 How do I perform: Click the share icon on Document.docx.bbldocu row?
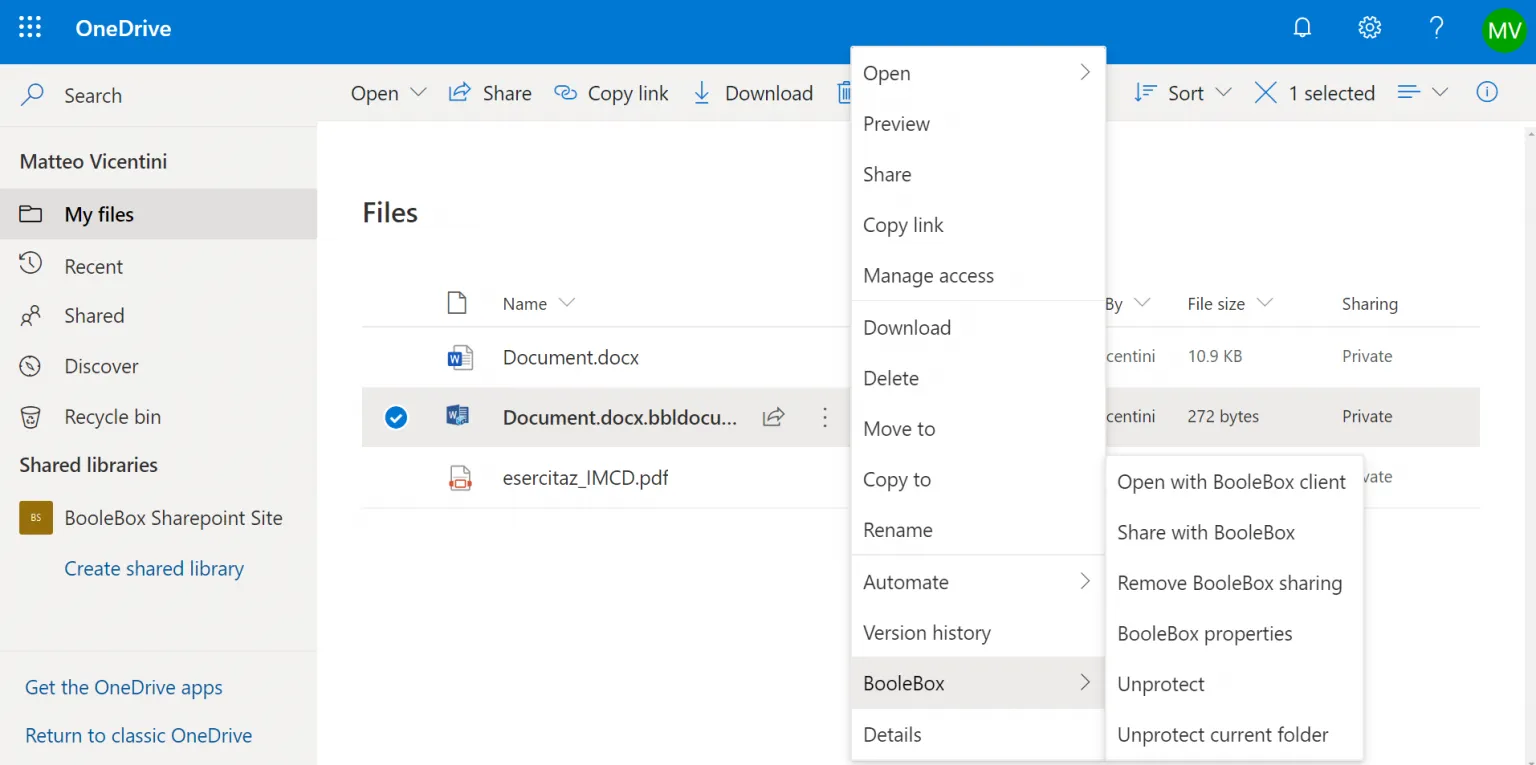773,417
